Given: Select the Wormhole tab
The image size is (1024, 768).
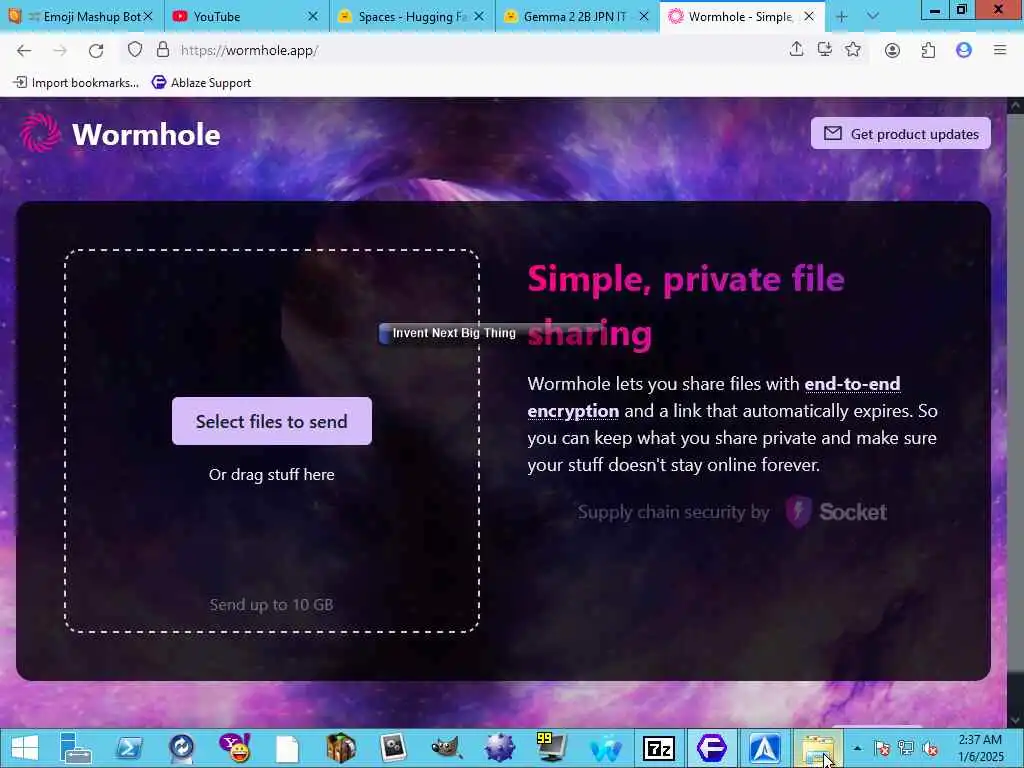Looking at the screenshot, I should coord(741,16).
